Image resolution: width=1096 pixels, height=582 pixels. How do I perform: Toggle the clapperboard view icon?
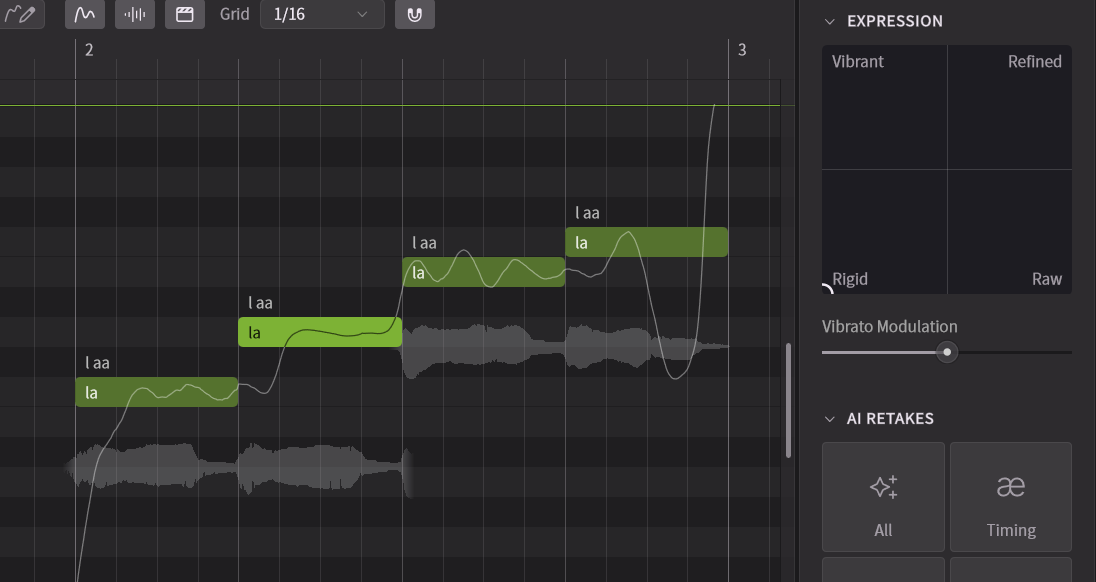pyautogui.click(x=185, y=14)
